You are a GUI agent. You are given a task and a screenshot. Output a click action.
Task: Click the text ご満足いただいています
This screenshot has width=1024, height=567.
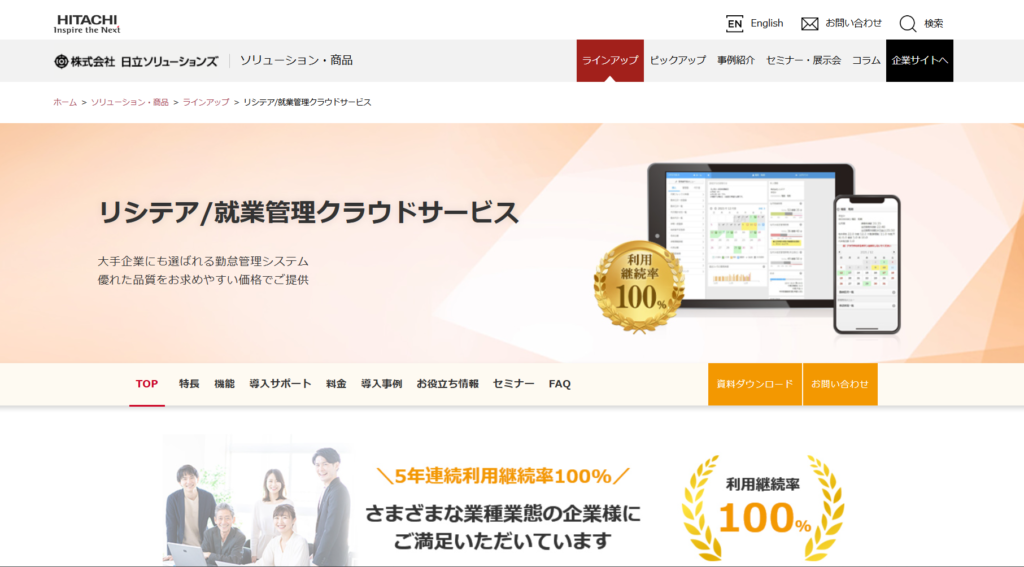click(503, 541)
